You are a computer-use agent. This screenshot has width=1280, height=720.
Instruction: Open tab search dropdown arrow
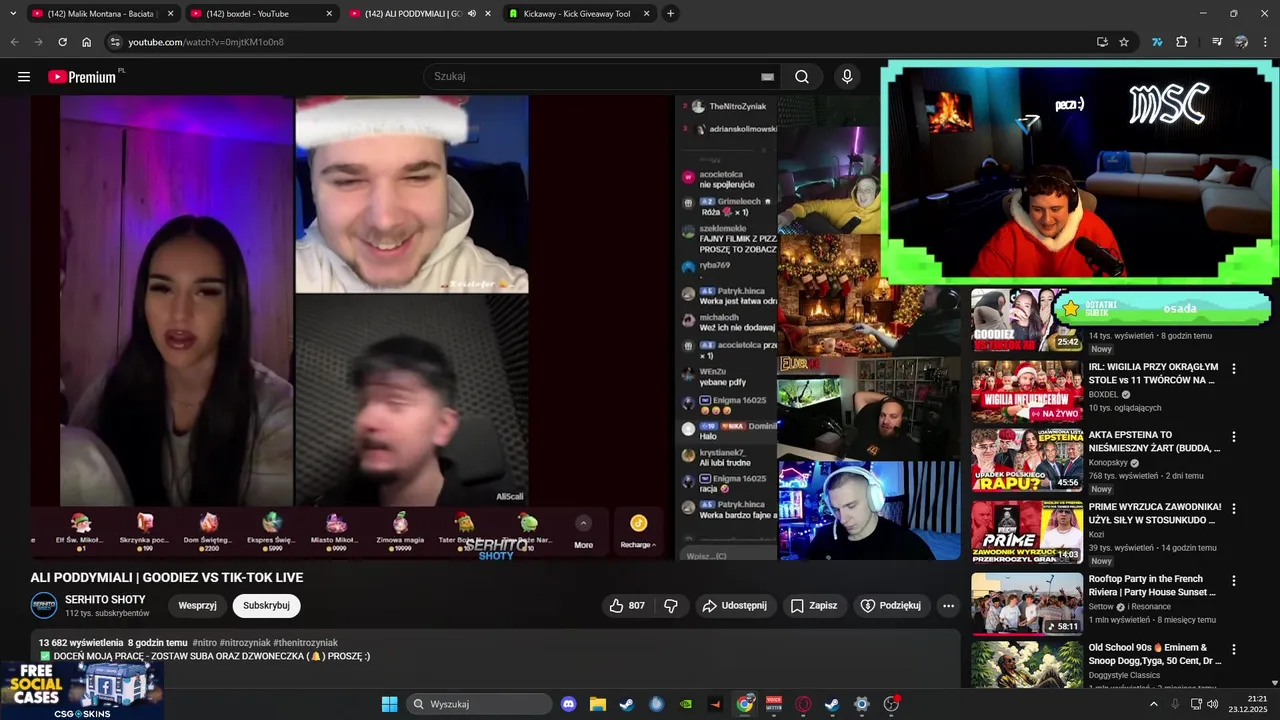tap(13, 14)
